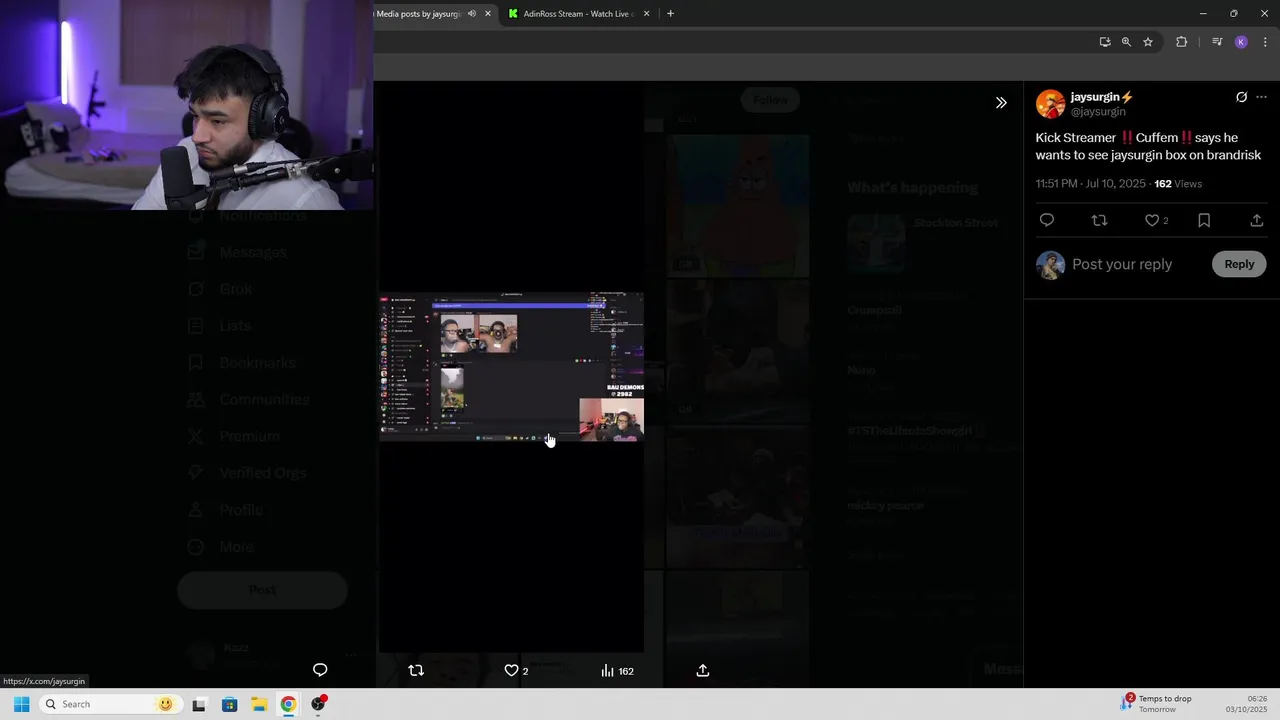Screen dimensions: 1280x720
Task: Open the Chrome extensions puzzle icon
Action: tap(1181, 42)
